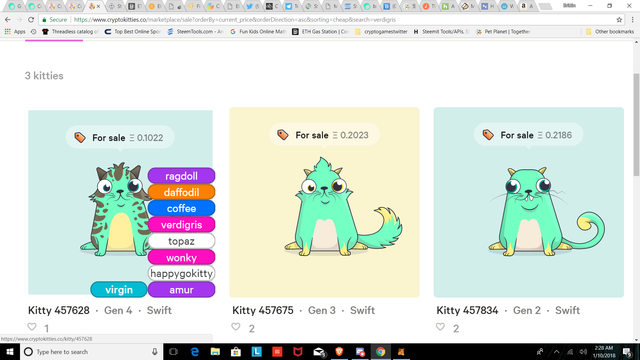Open the network icon in system tray
This screenshot has height=360, width=640.
coord(570,352)
